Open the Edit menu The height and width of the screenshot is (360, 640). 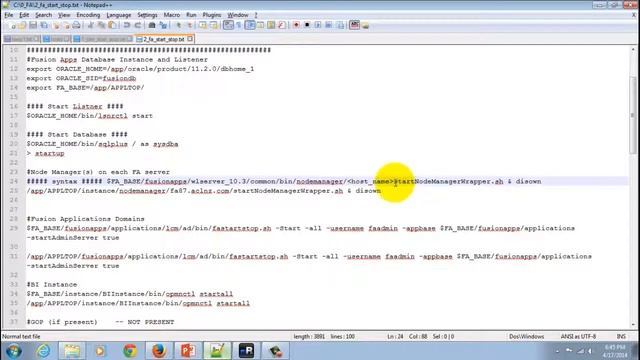[24, 15]
